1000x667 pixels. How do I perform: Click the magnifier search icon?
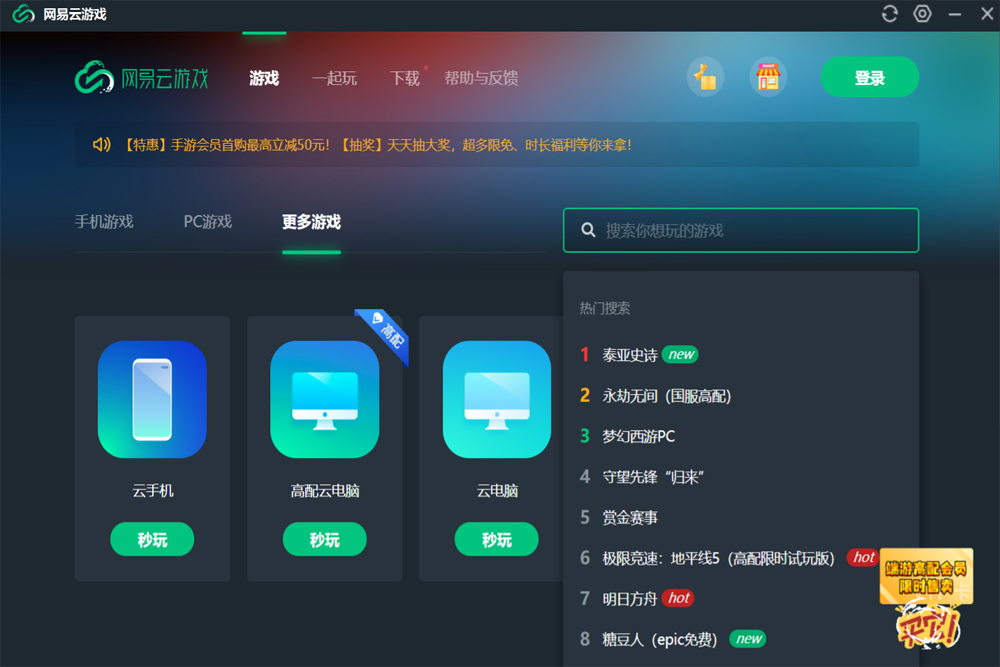click(x=587, y=230)
